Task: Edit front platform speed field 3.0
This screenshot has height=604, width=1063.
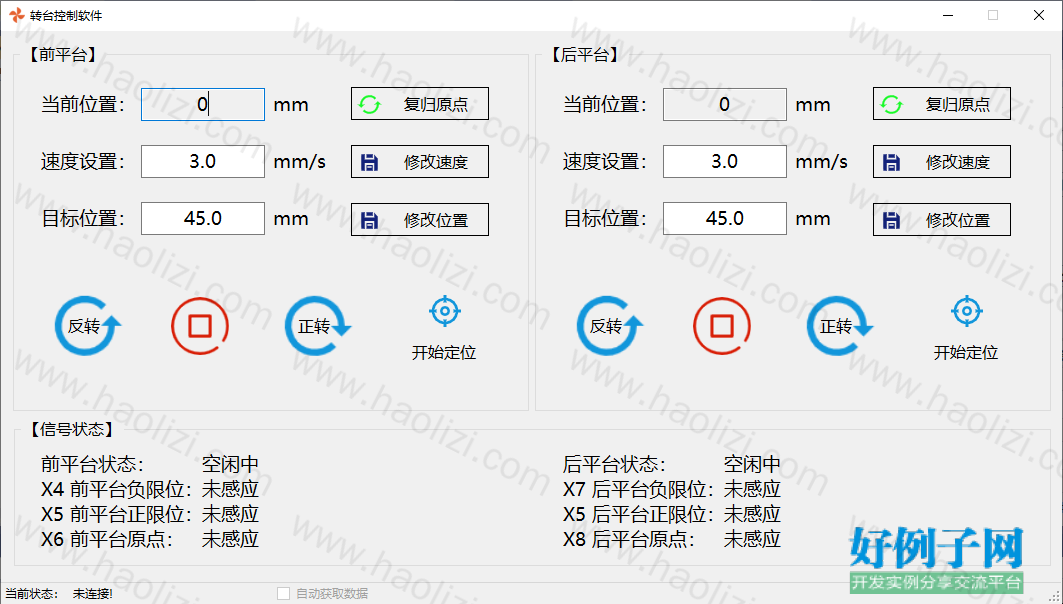Action: pyautogui.click(x=203, y=161)
